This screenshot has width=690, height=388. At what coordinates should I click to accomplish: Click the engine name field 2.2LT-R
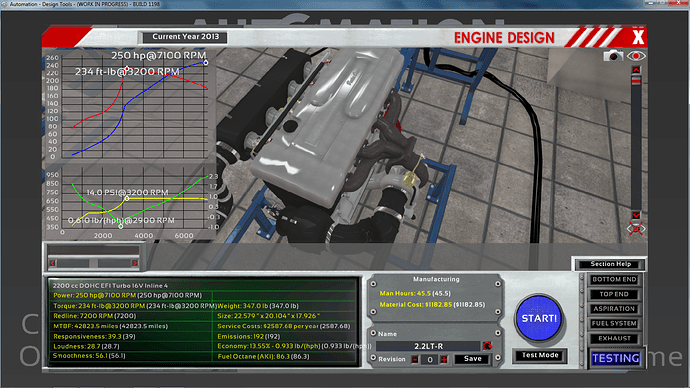click(x=428, y=346)
